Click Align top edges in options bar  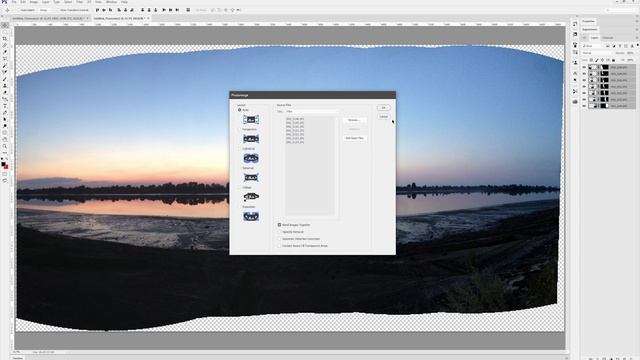[97, 10]
